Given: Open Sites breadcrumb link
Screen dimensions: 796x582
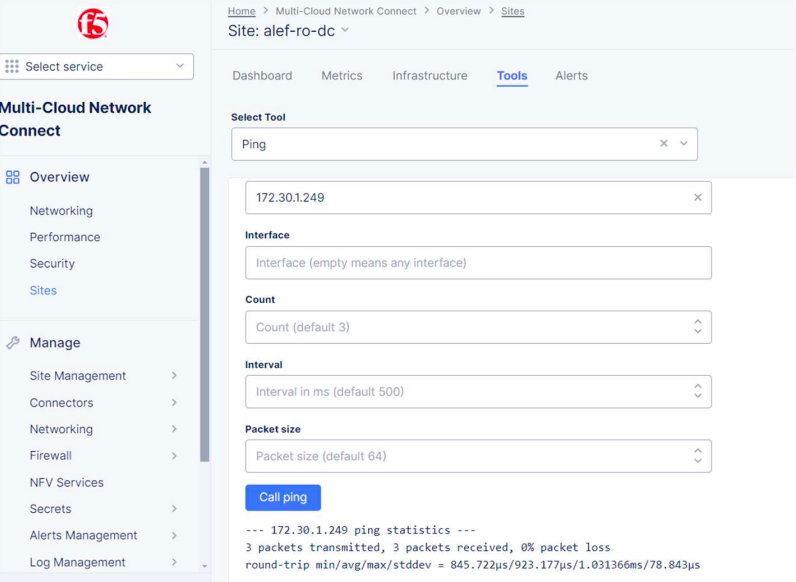Looking at the screenshot, I should (513, 11).
